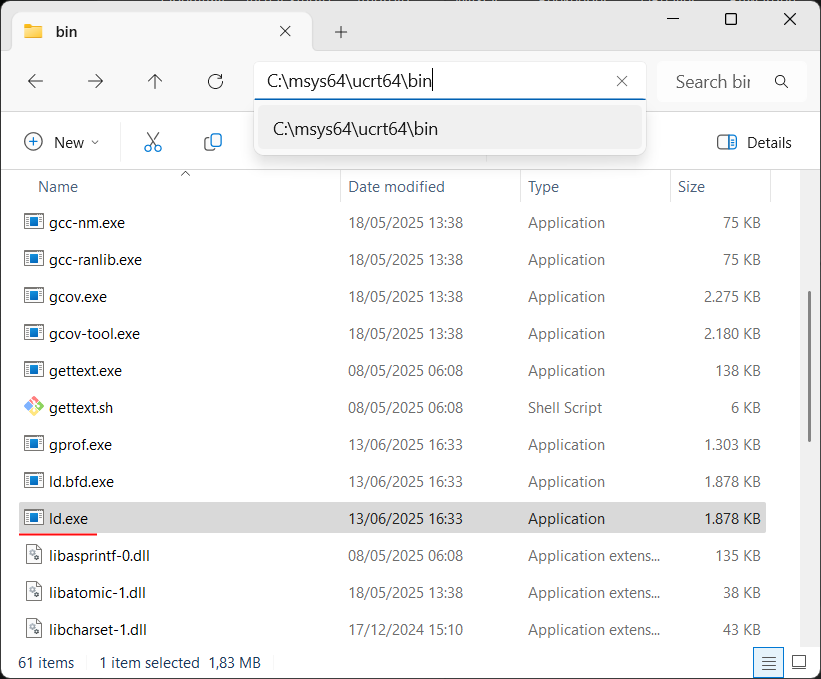
Task: Toggle the Details pane via the Details button
Action: [x=754, y=142]
